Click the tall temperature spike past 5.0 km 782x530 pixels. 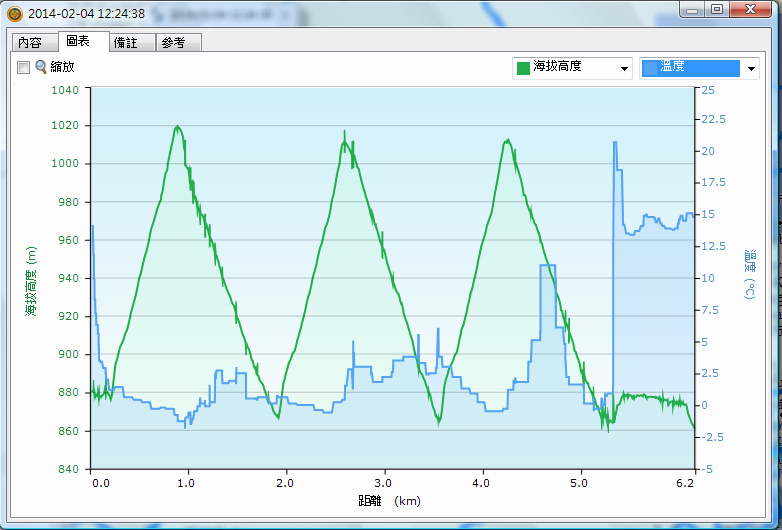[x=615, y=144]
